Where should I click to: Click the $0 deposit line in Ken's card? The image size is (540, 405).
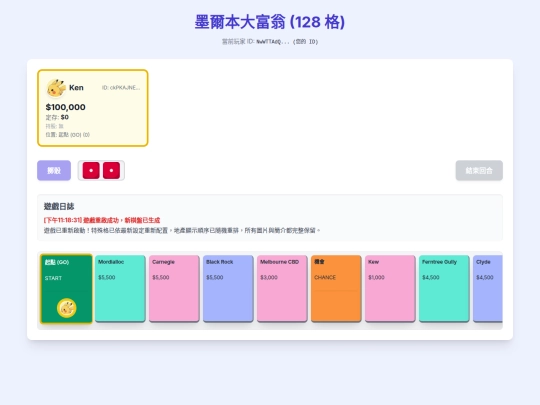(57, 117)
